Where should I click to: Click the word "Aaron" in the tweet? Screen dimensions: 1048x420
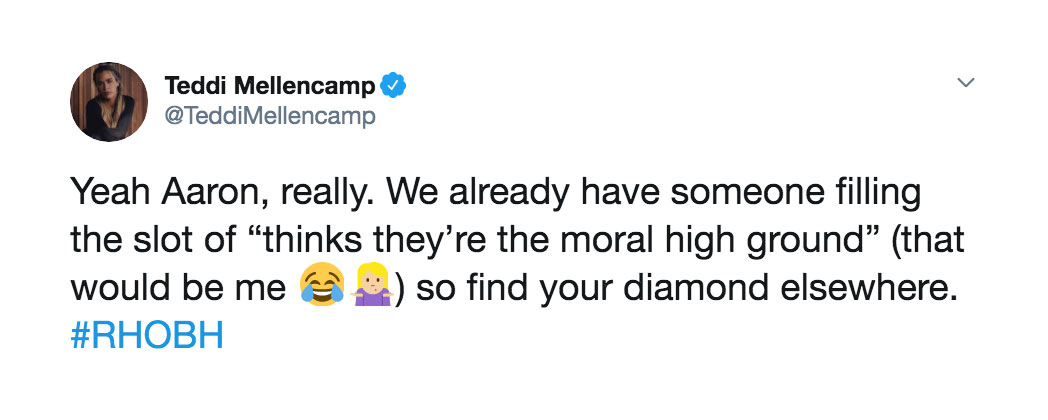tap(208, 190)
